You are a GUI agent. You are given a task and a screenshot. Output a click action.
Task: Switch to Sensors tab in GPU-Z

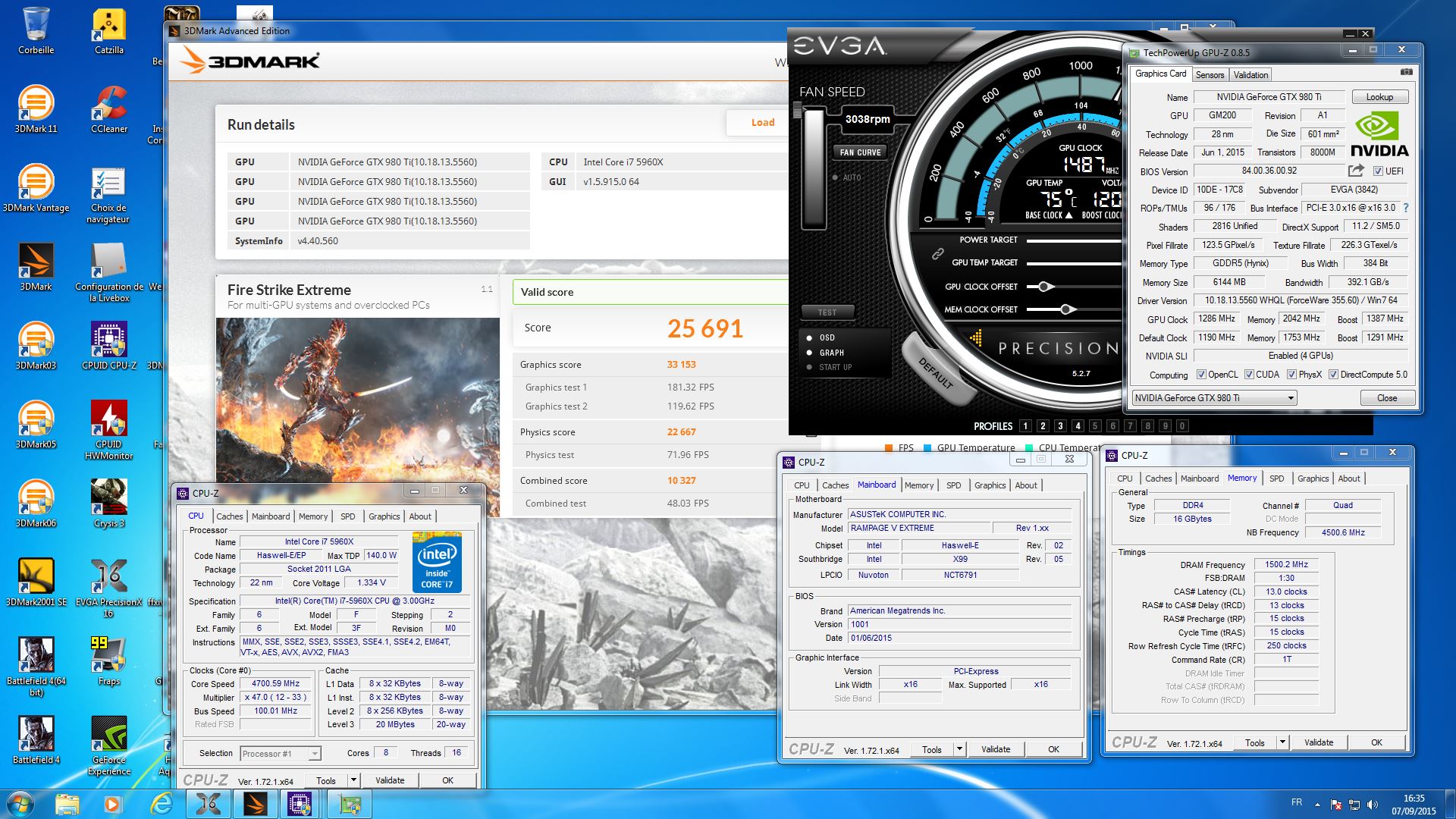[x=1210, y=75]
